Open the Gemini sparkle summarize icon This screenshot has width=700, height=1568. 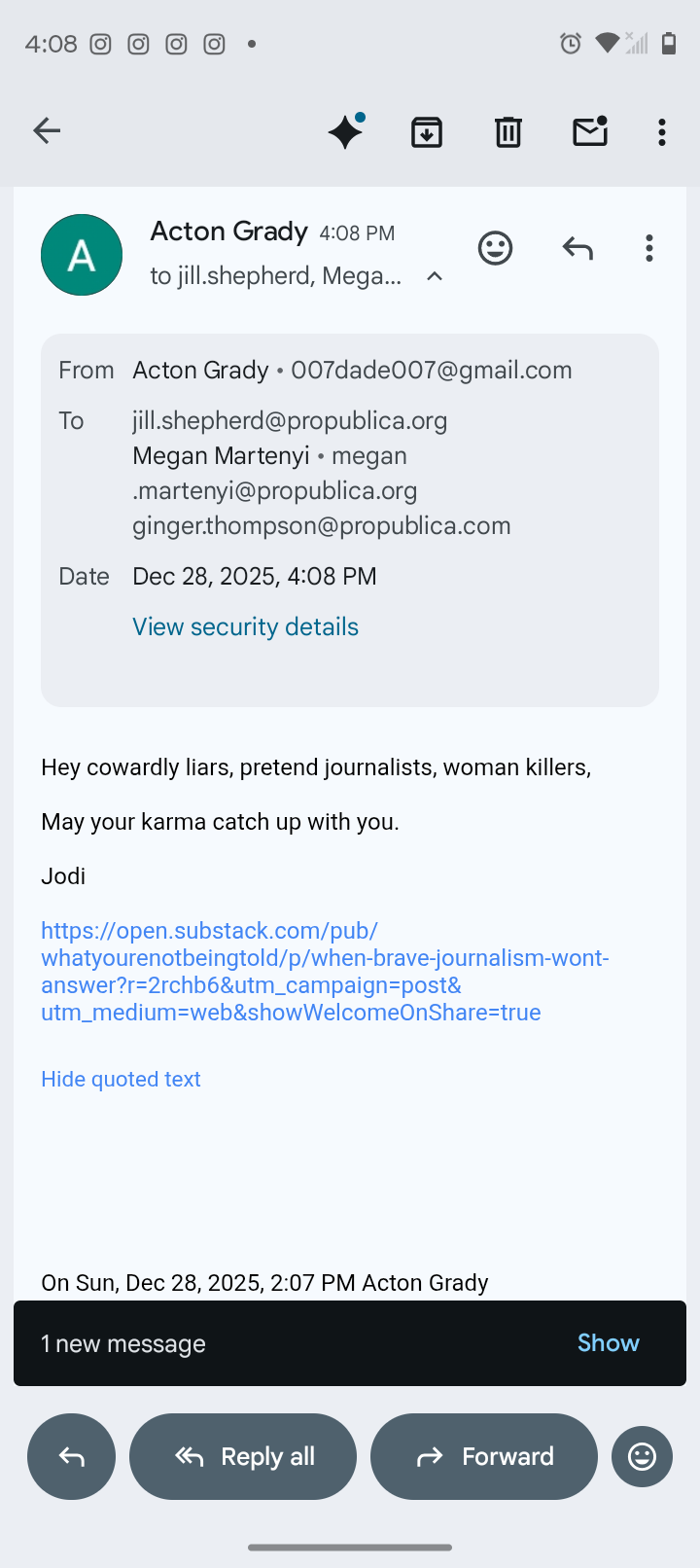click(x=345, y=131)
